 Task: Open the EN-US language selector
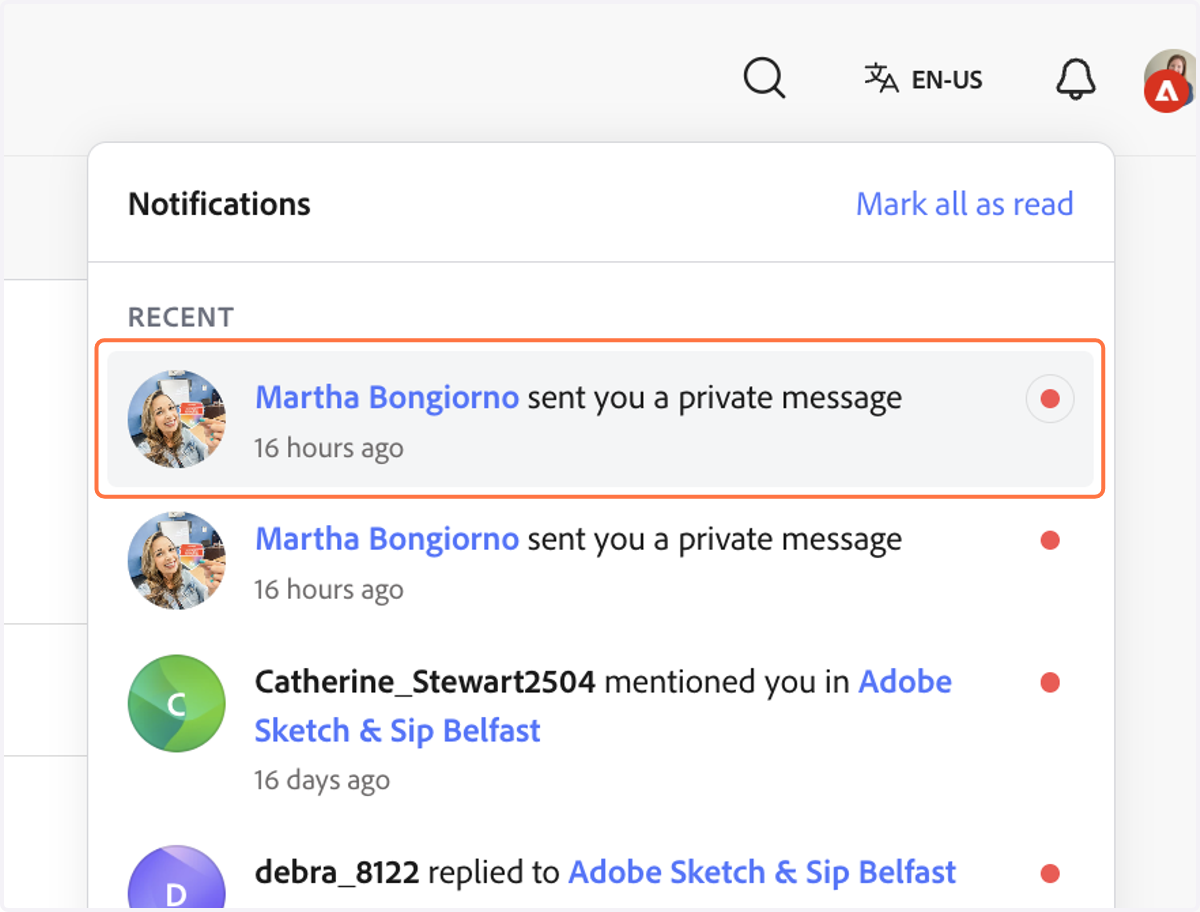tap(924, 79)
